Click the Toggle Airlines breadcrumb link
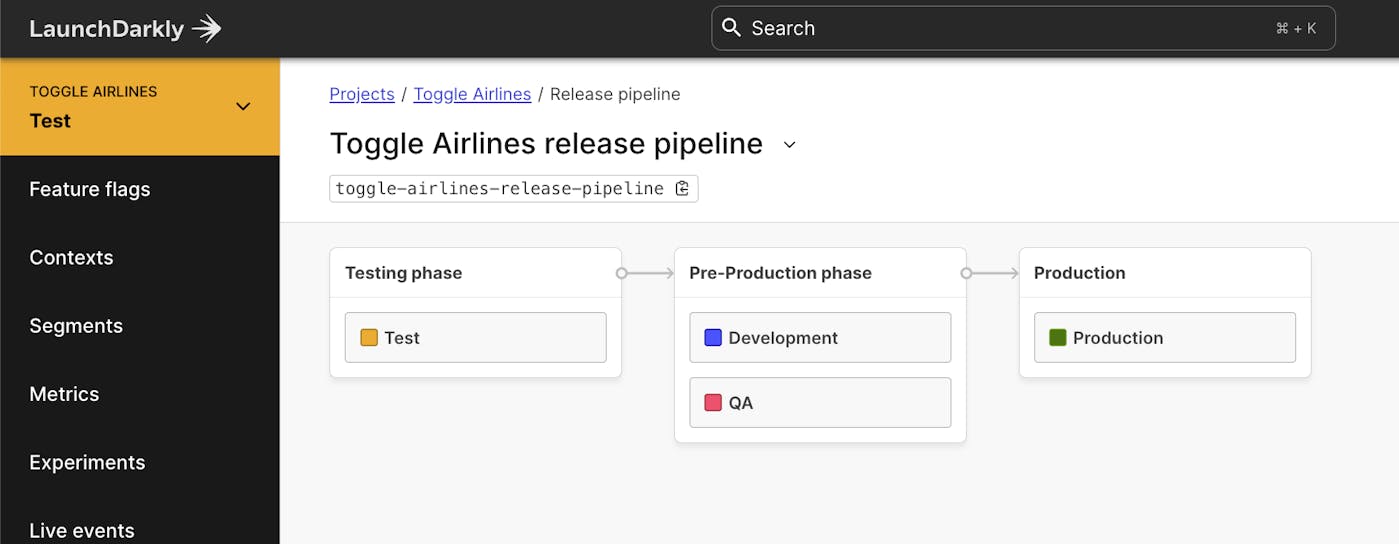Image resolution: width=1399 pixels, height=544 pixels. click(x=472, y=94)
